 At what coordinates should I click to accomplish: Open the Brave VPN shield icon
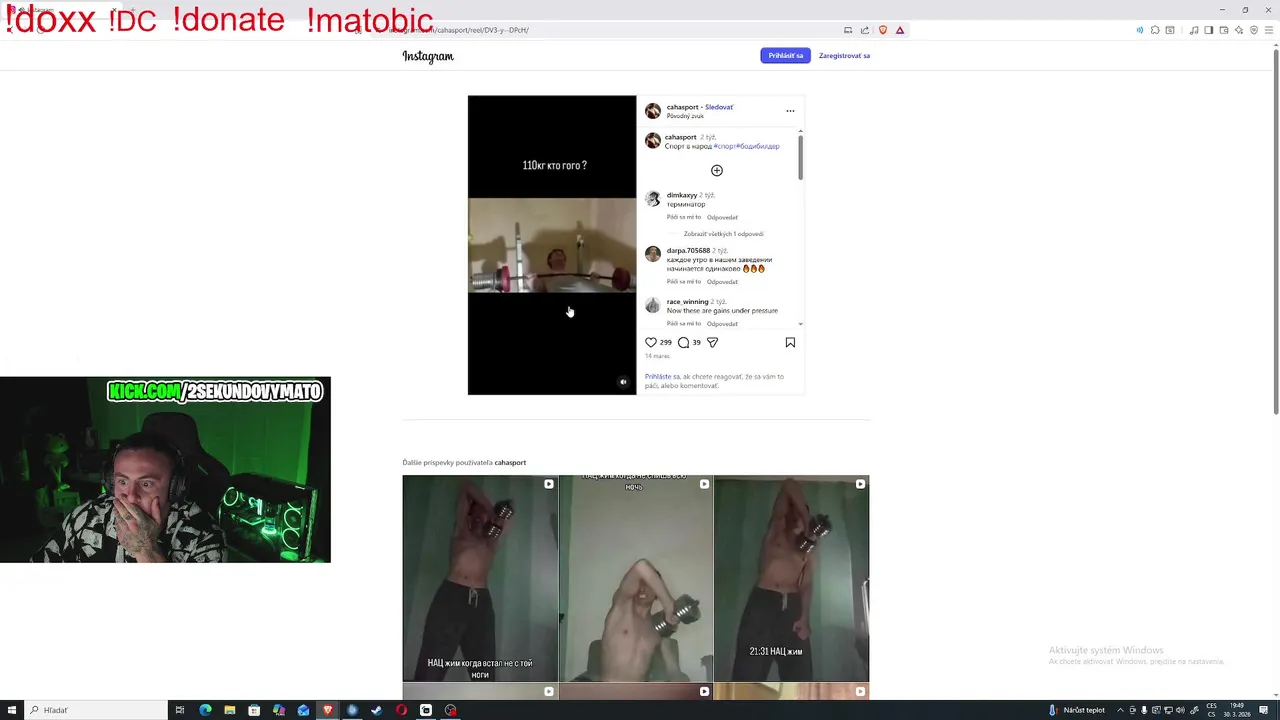(x=1254, y=30)
